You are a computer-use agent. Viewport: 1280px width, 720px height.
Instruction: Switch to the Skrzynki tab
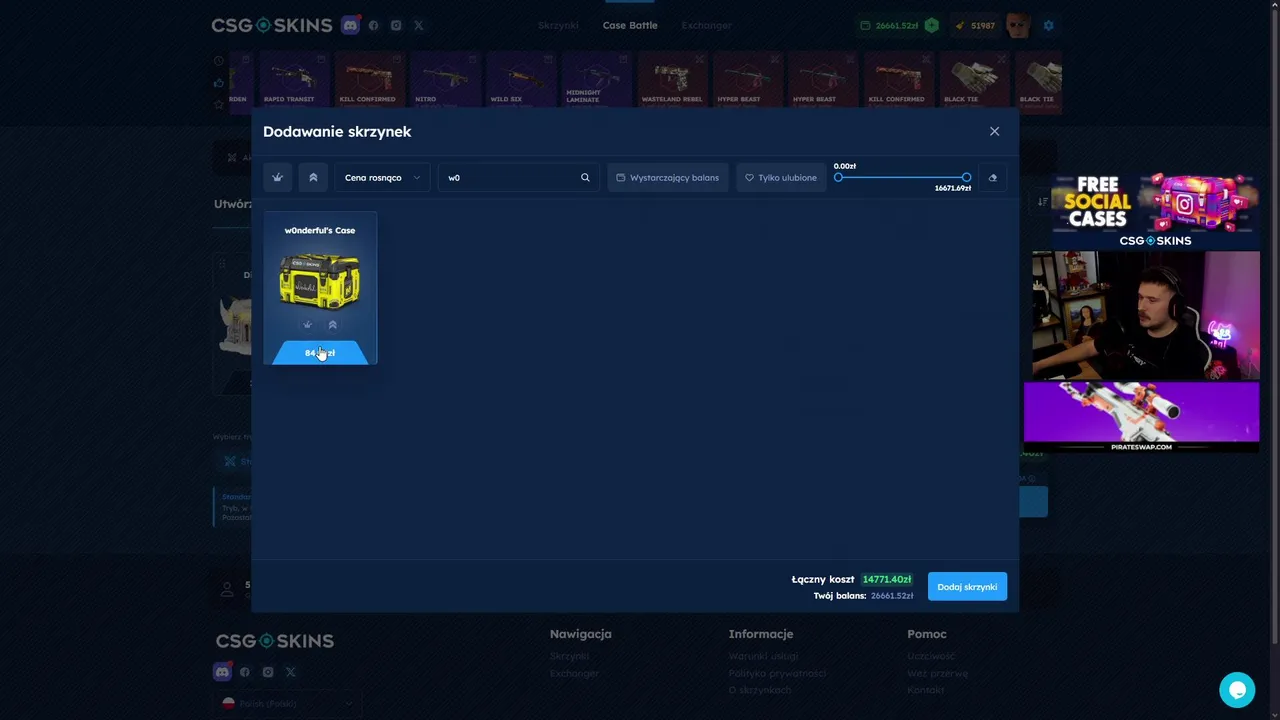558,25
